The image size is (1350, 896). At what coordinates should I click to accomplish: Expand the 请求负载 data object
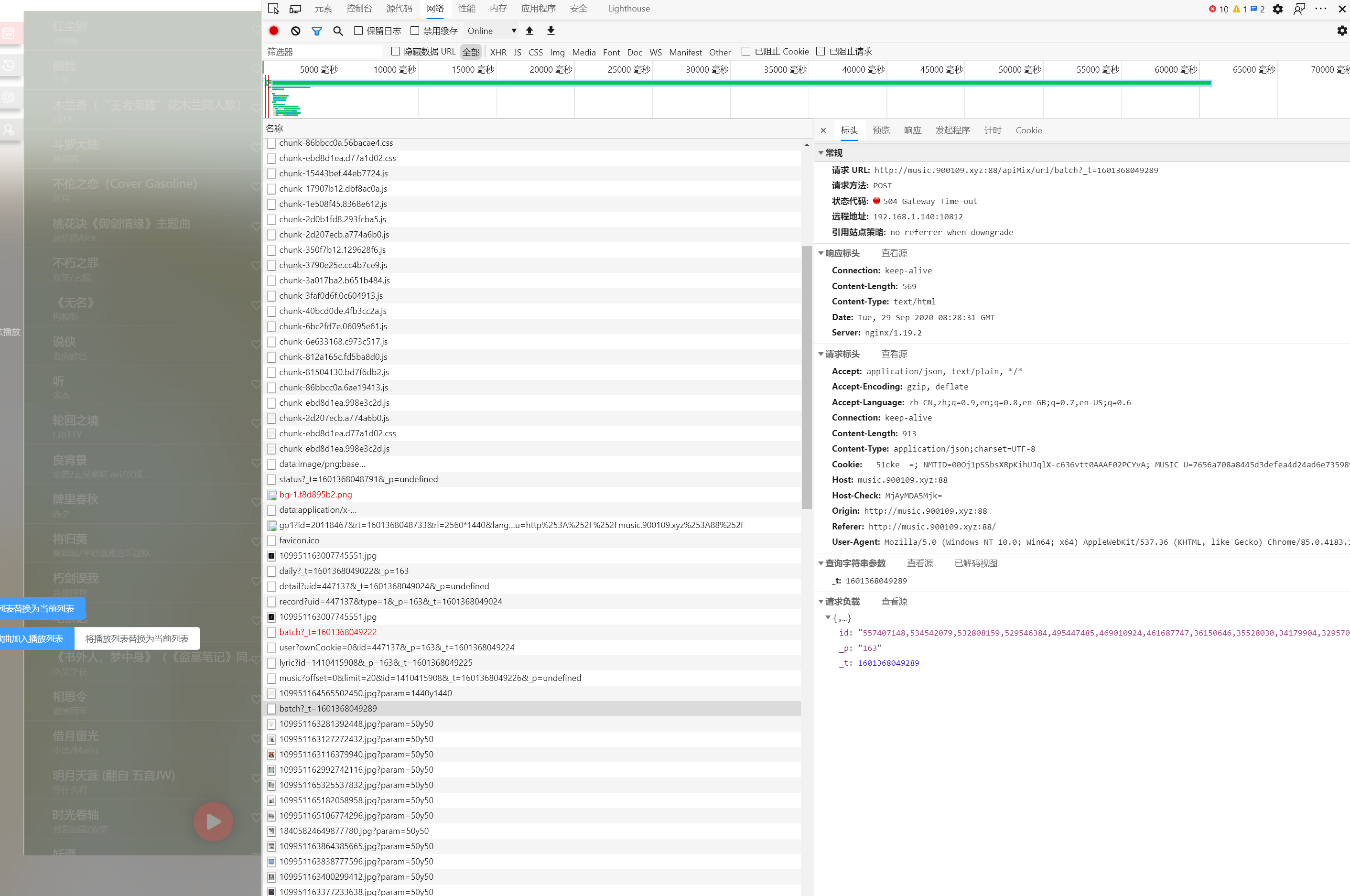pyautogui.click(x=828, y=618)
